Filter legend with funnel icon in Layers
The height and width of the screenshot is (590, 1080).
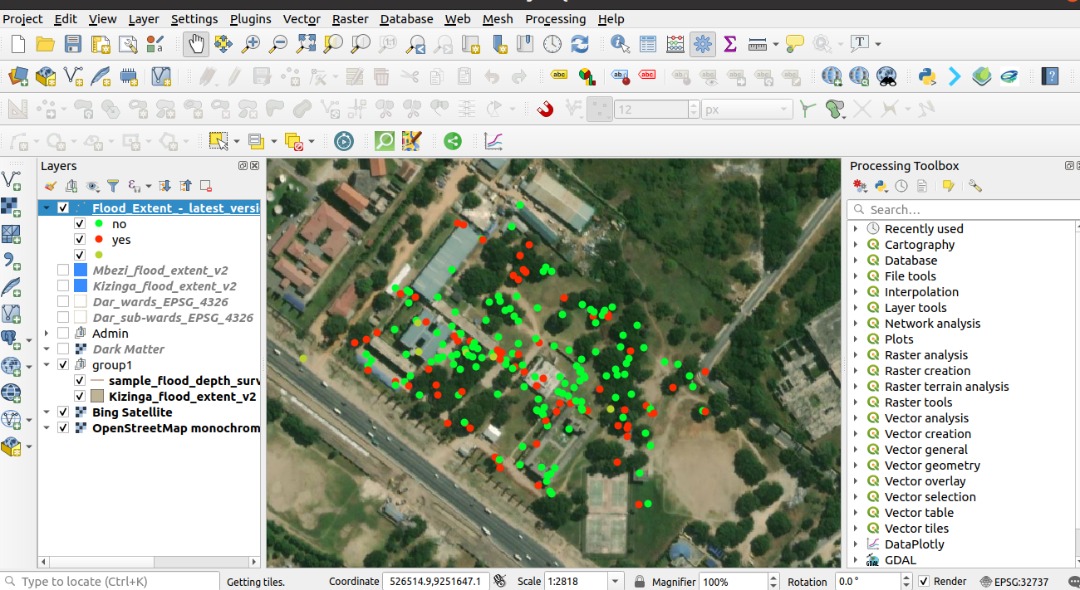113,186
